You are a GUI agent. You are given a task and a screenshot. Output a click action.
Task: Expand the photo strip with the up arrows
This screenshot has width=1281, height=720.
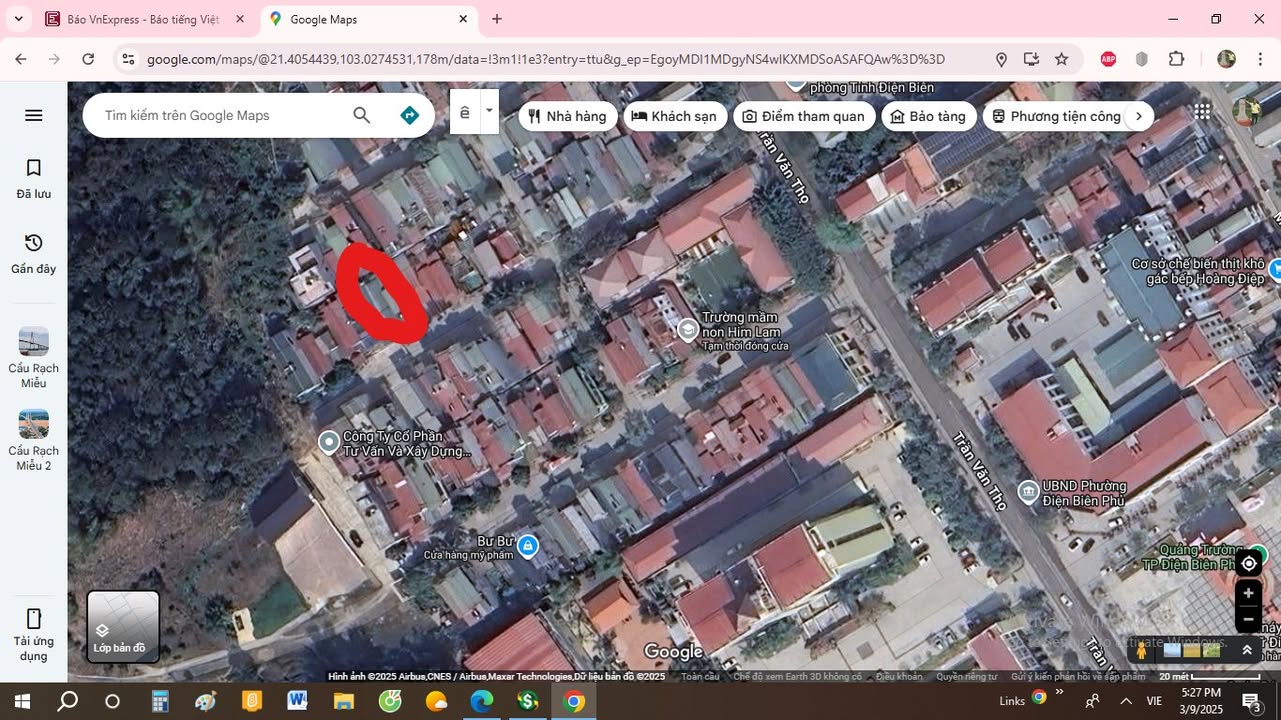click(x=1246, y=649)
